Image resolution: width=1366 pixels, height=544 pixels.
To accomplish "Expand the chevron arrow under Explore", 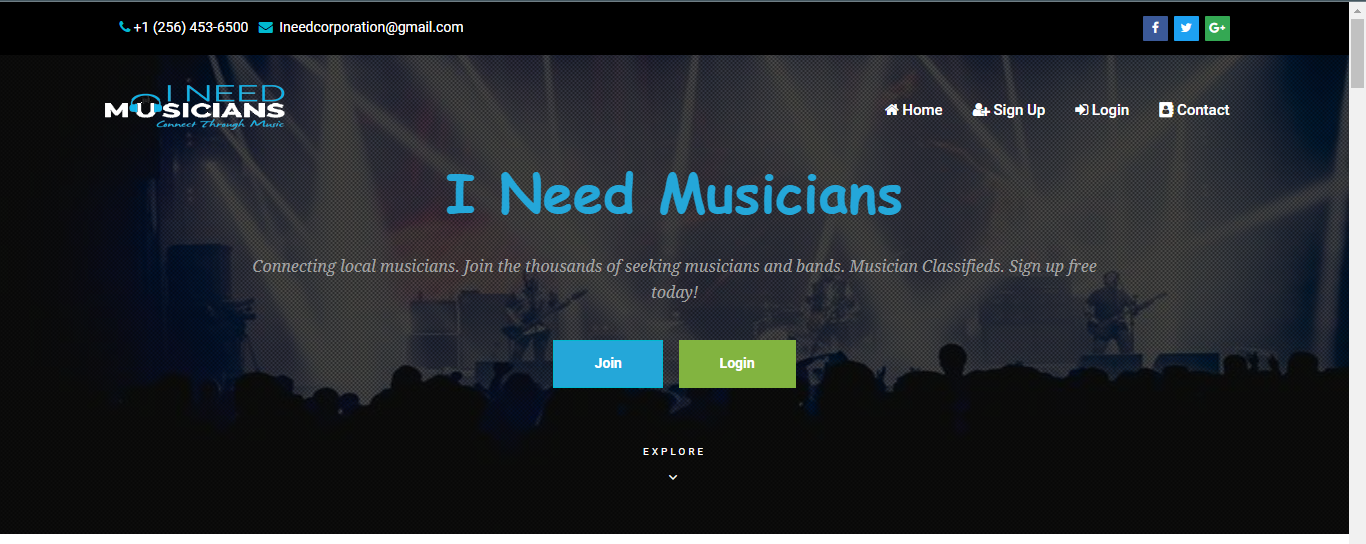I will [x=673, y=477].
